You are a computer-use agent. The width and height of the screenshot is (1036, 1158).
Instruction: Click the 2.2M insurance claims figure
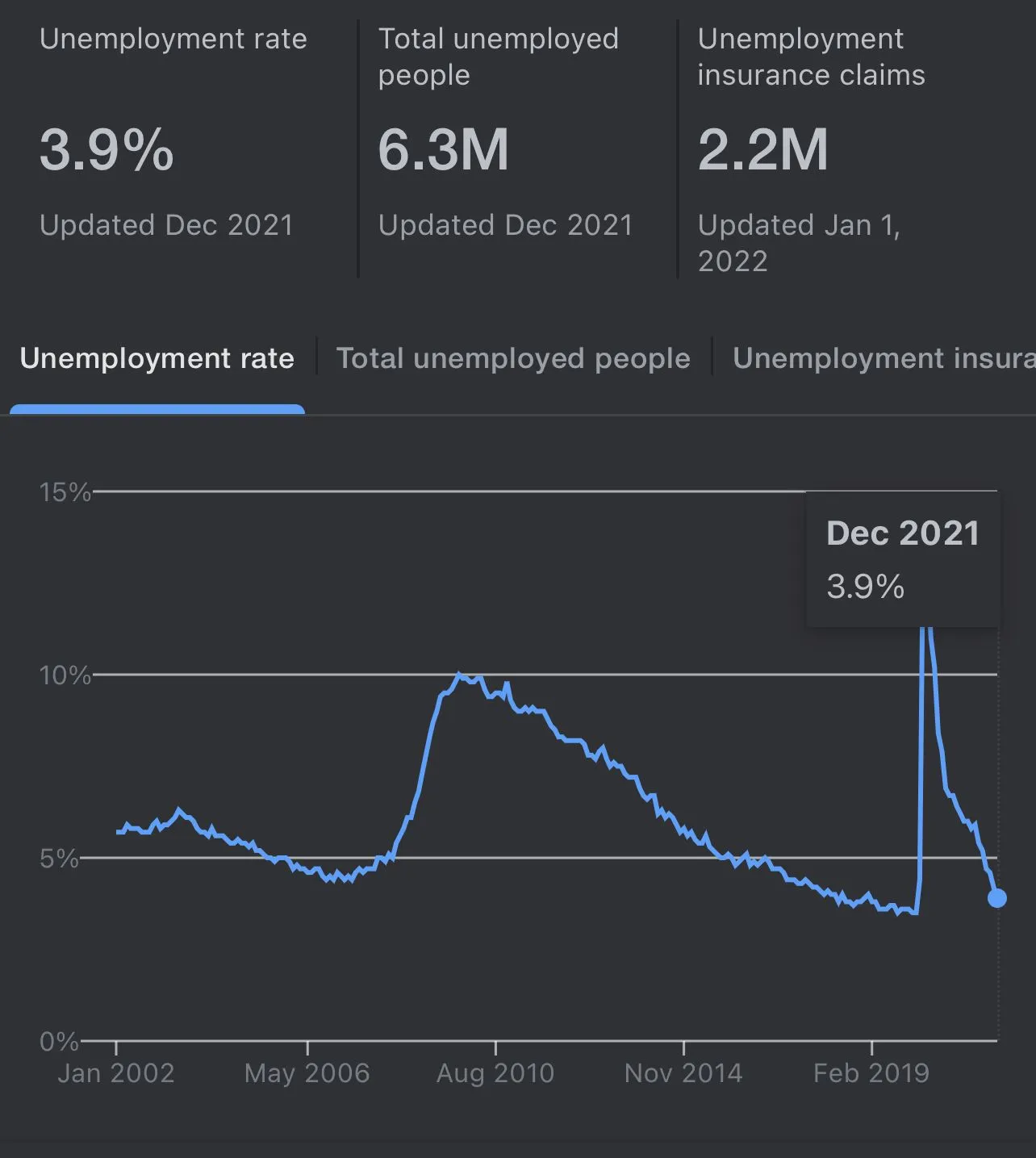click(x=762, y=150)
